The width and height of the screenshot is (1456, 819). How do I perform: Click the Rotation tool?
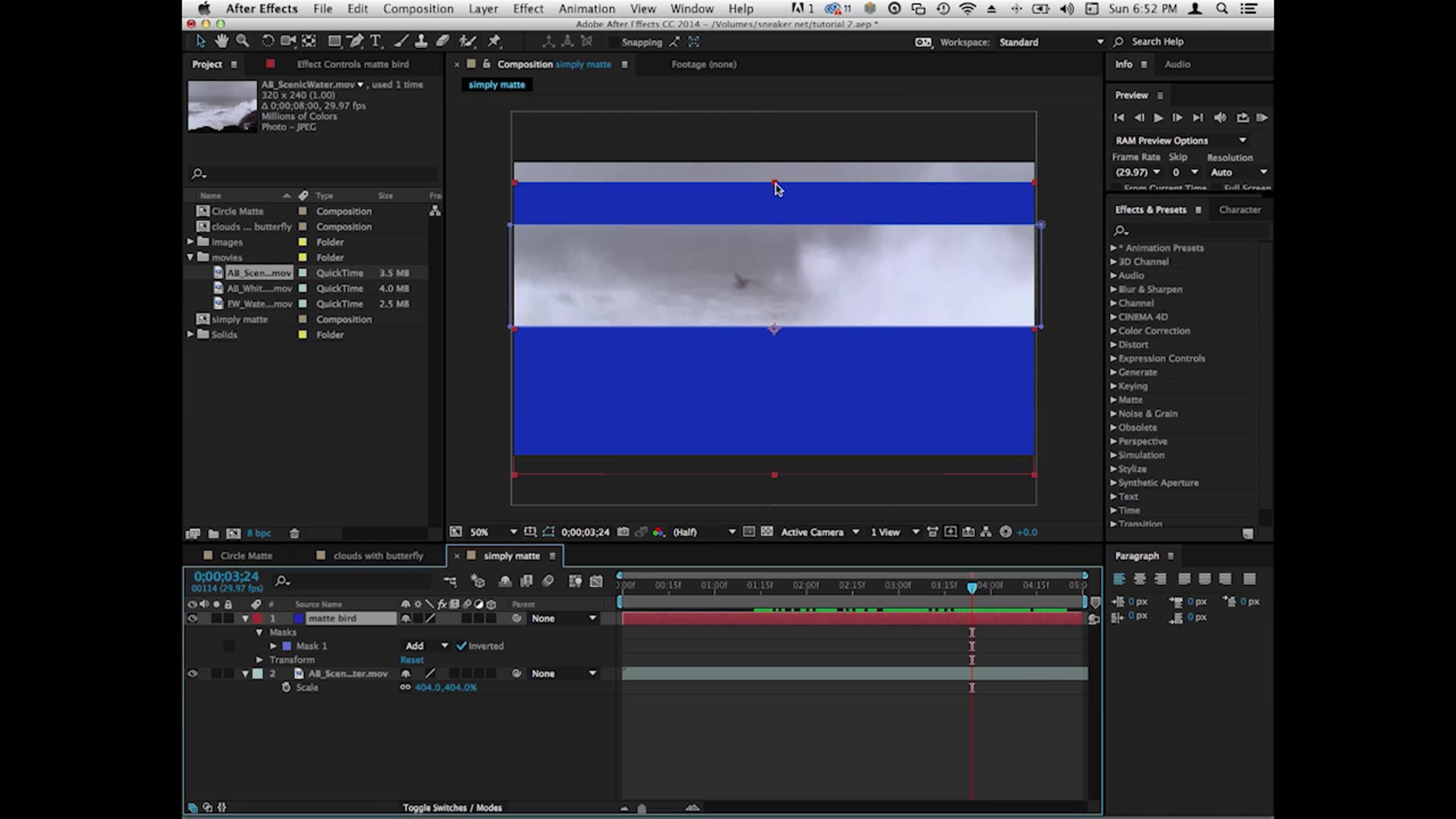267,41
